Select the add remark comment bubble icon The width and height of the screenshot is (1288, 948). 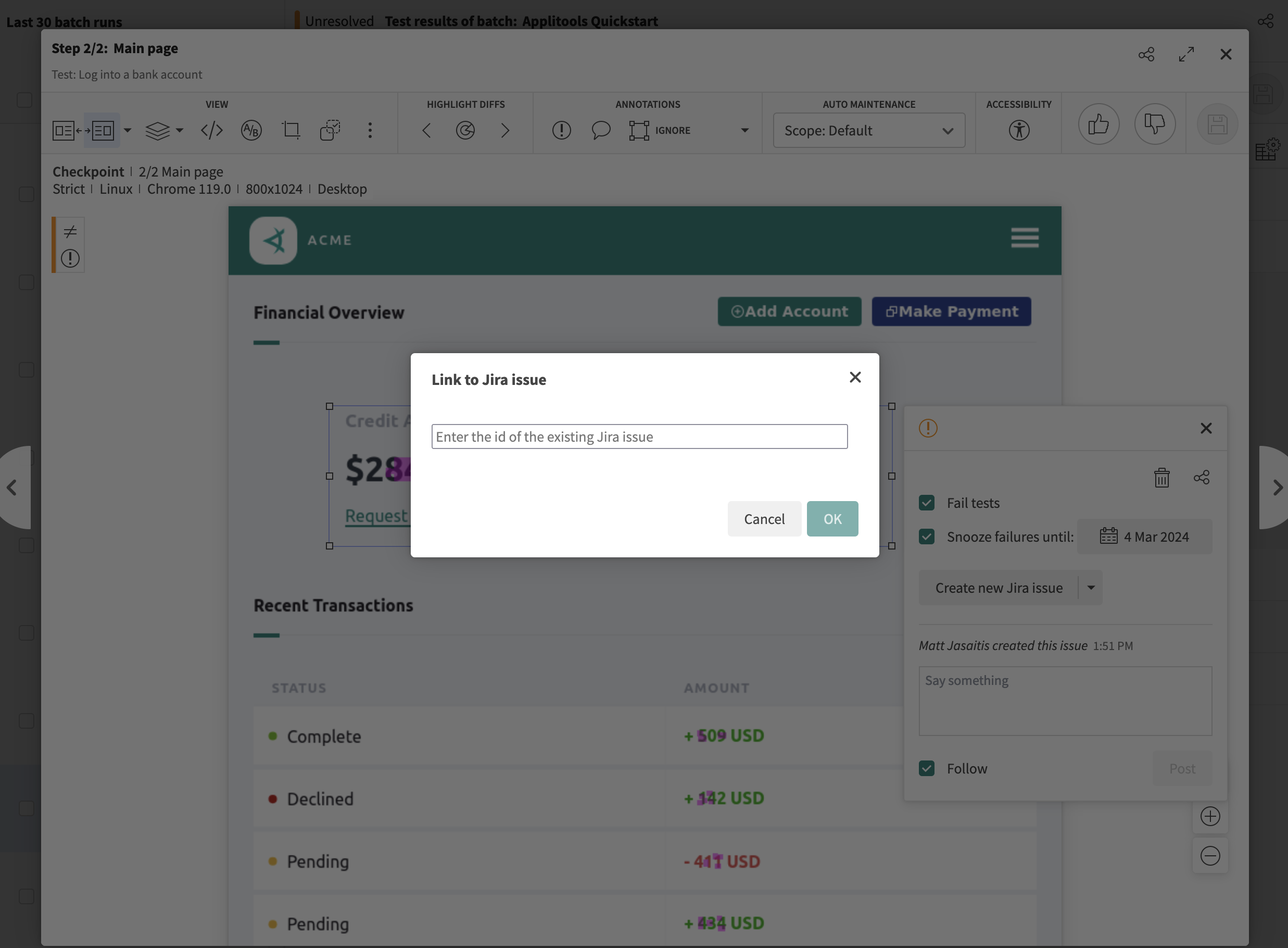tap(600, 130)
